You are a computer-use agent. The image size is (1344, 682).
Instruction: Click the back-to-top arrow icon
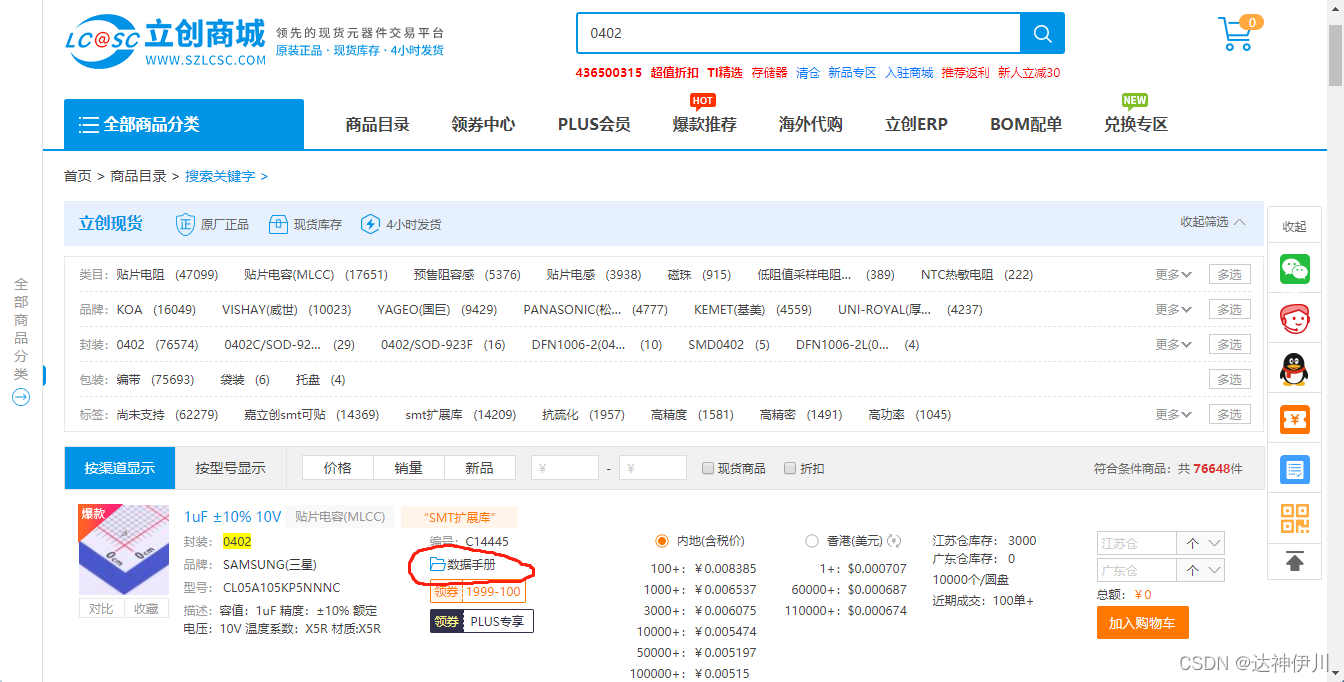point(1295,562)
